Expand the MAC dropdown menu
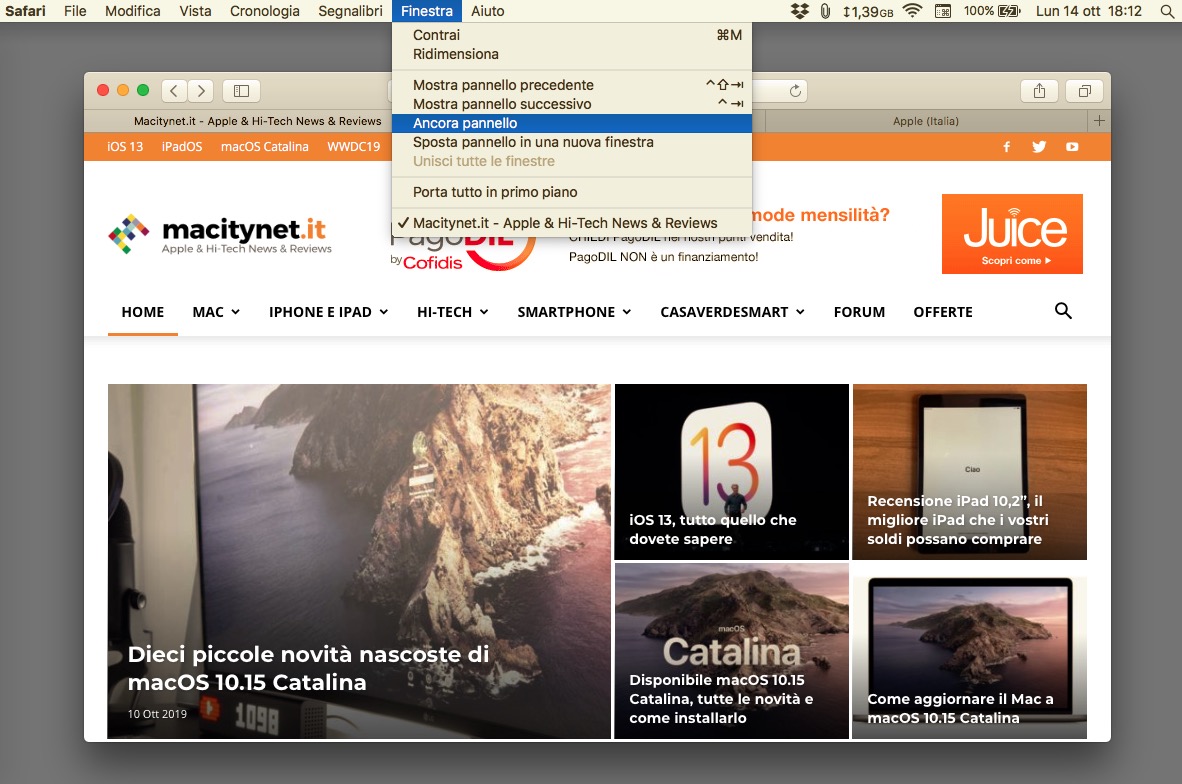Viewport: 1182px width, 784px height. pos(216,312)
